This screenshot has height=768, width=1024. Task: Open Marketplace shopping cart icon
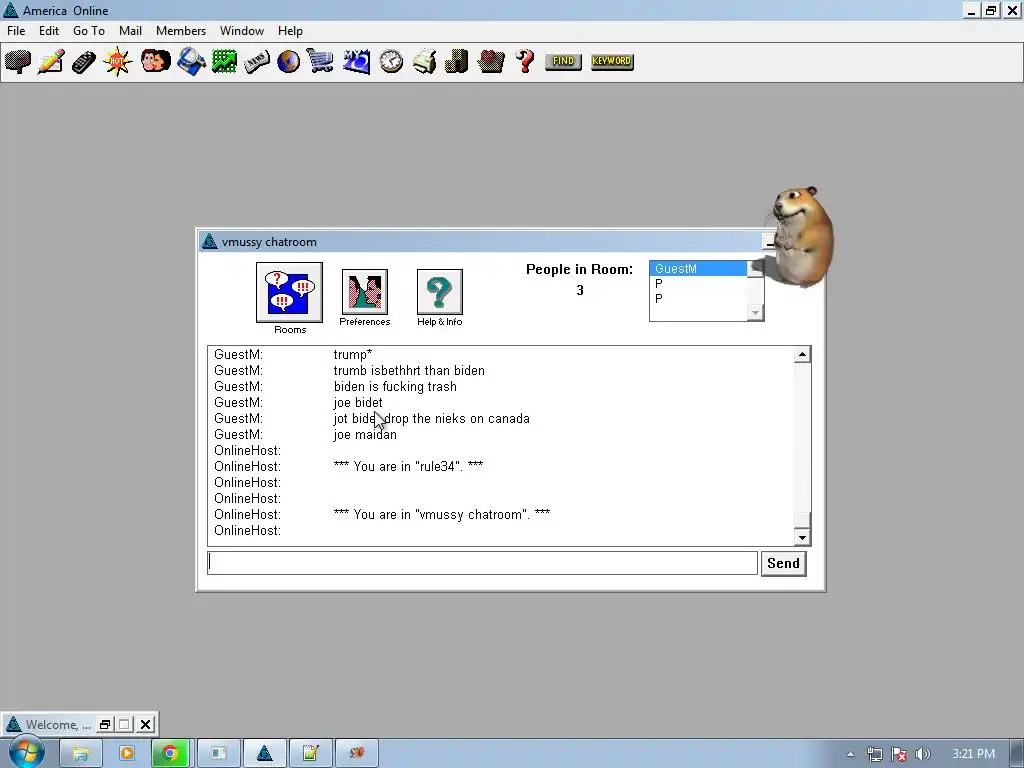click(x=321, y=62)
